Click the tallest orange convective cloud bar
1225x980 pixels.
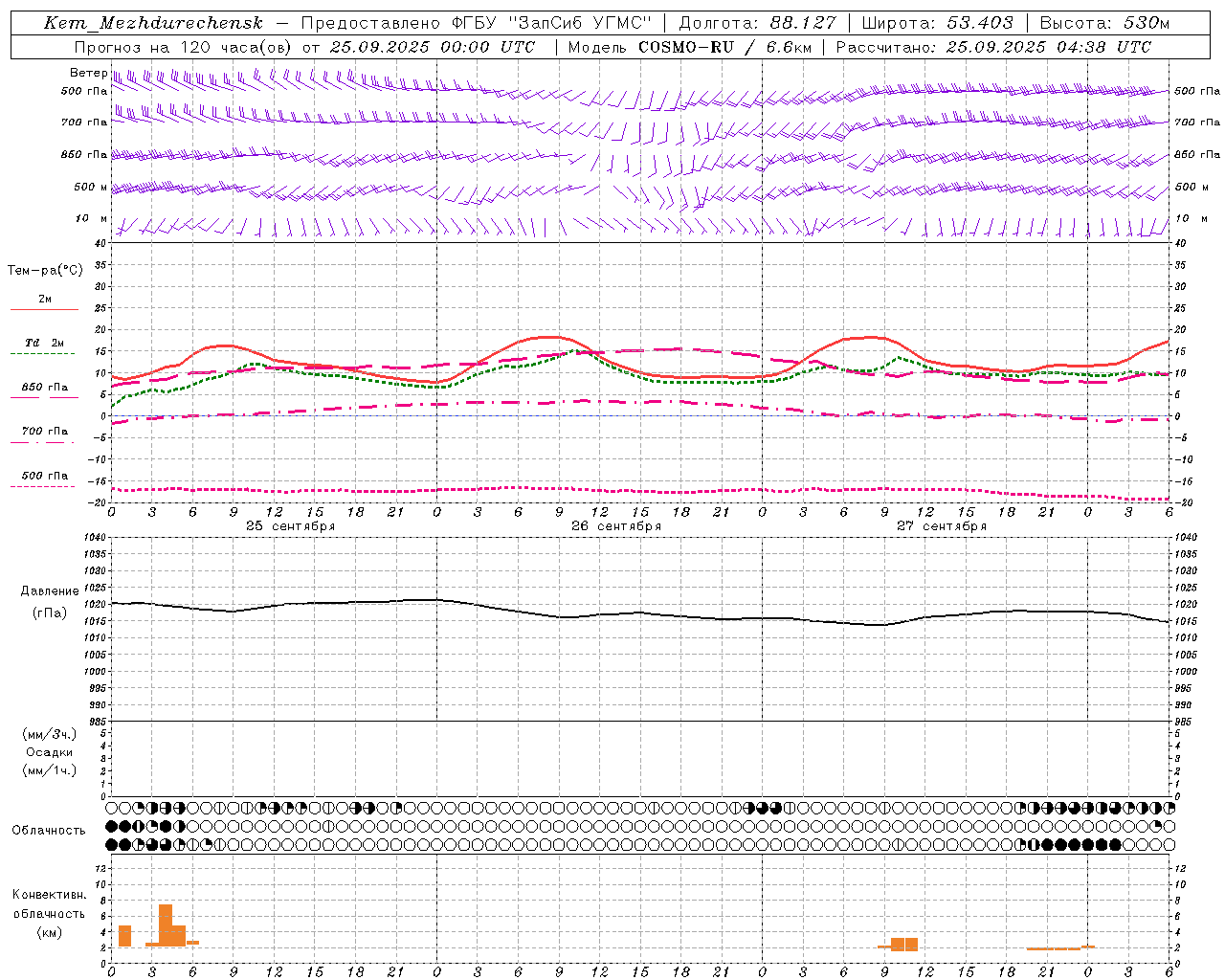point(166,925)
